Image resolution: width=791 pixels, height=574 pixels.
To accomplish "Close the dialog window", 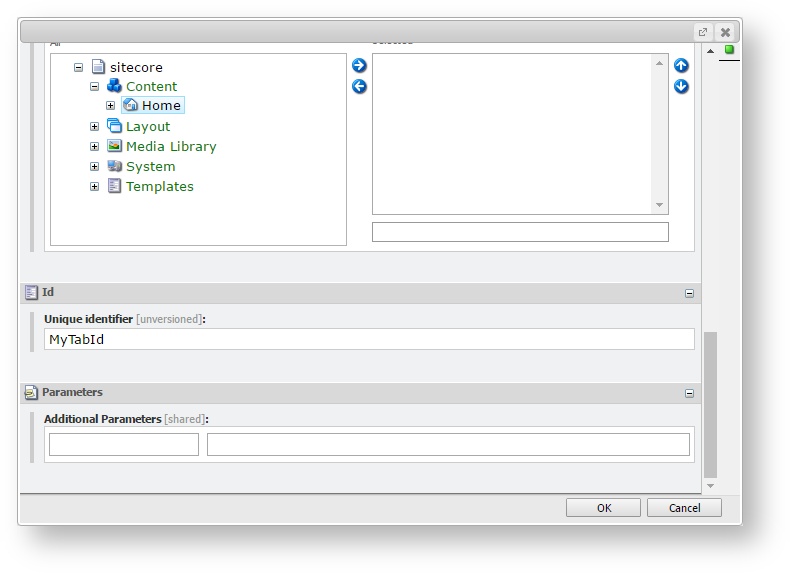I will point(725,32).
